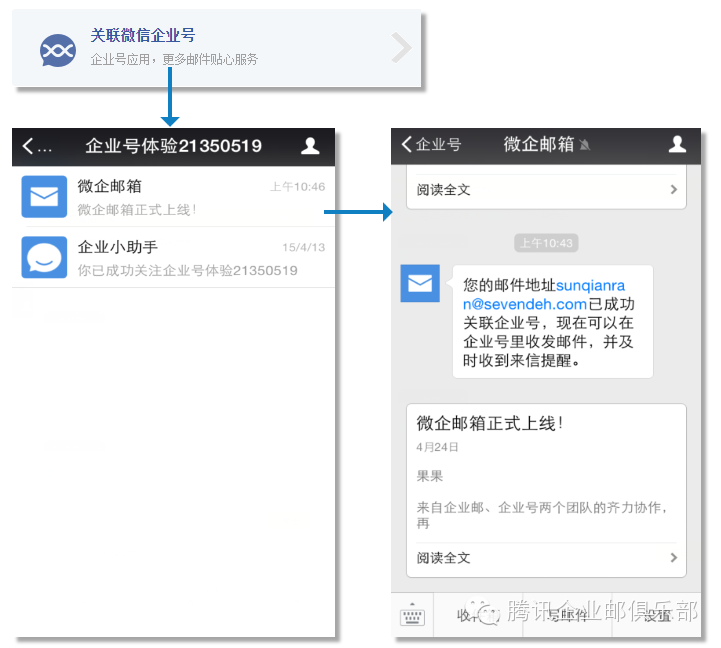Select the 企业小助手 conversation title
Screen dimensions: 721x648
click(x=117, y=247)
